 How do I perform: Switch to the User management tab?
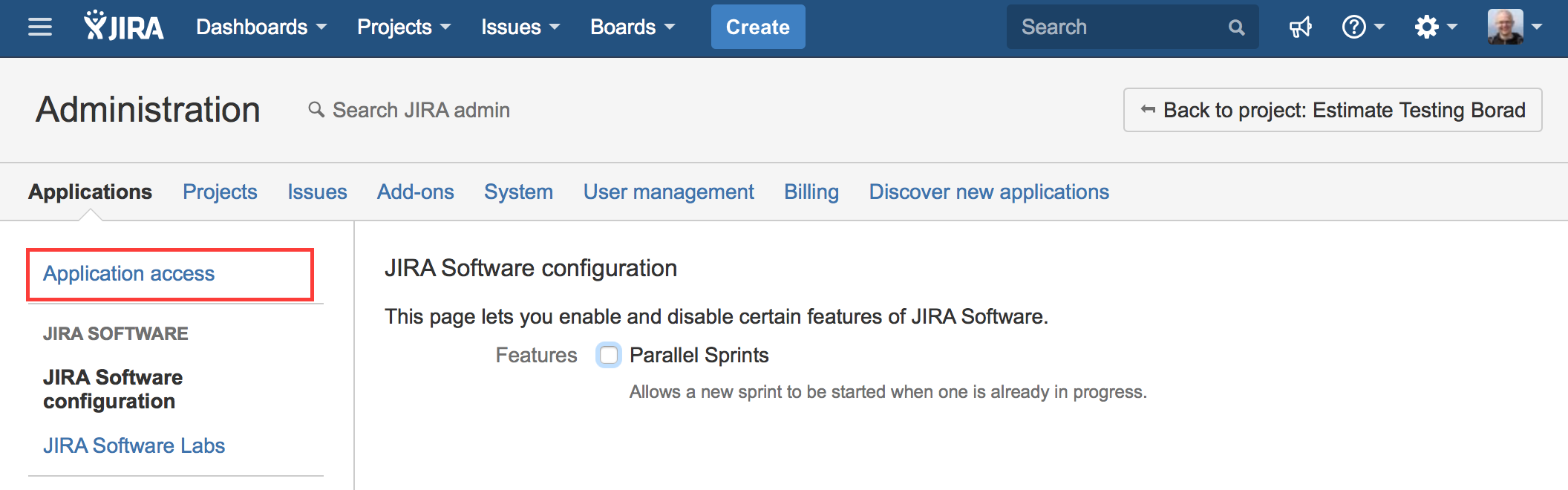(668, 192)
